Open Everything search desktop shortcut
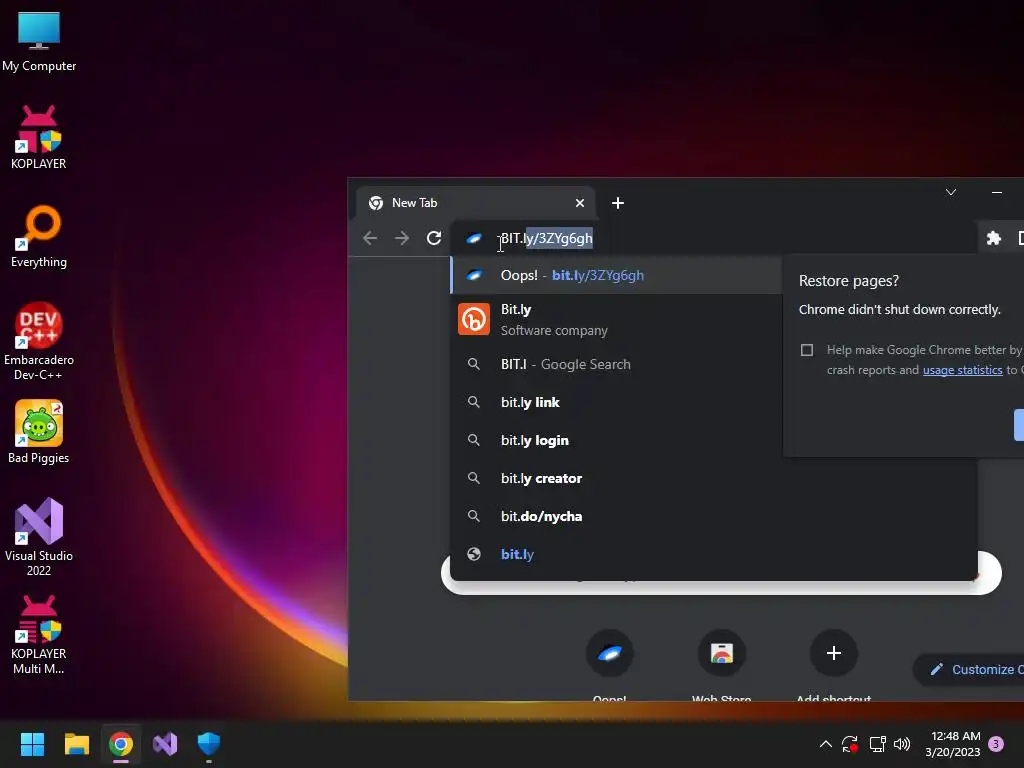1024x768 pixels. coord(39,236)
